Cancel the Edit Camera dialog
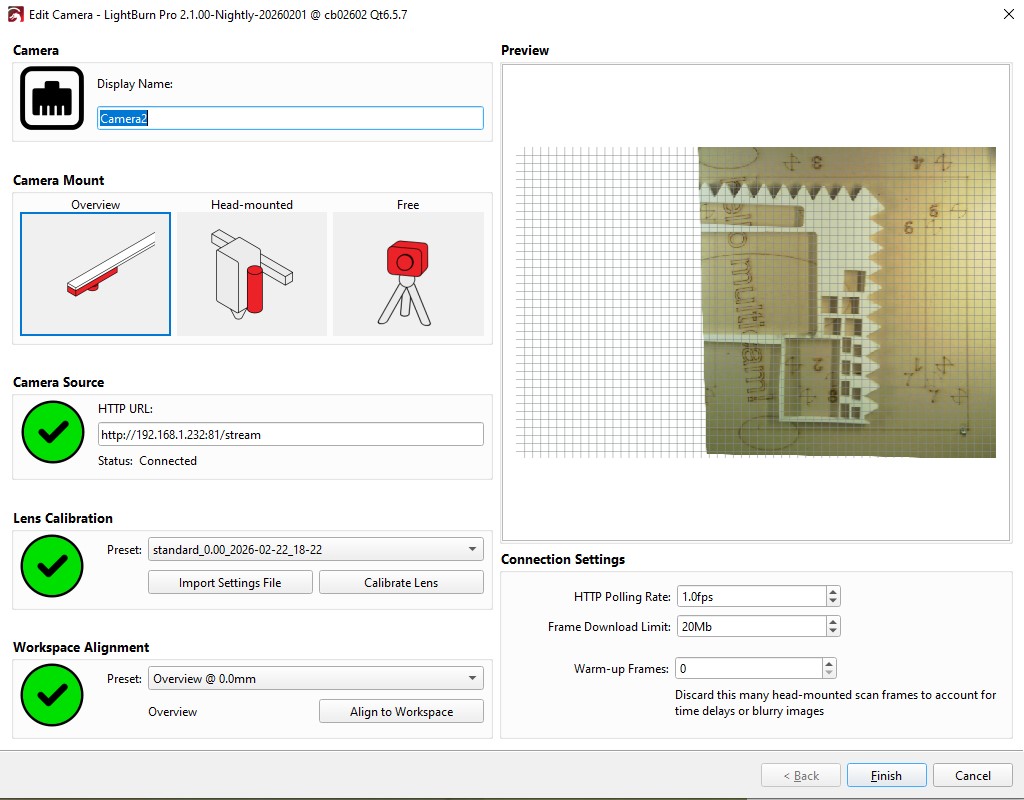 click(973, 776)
